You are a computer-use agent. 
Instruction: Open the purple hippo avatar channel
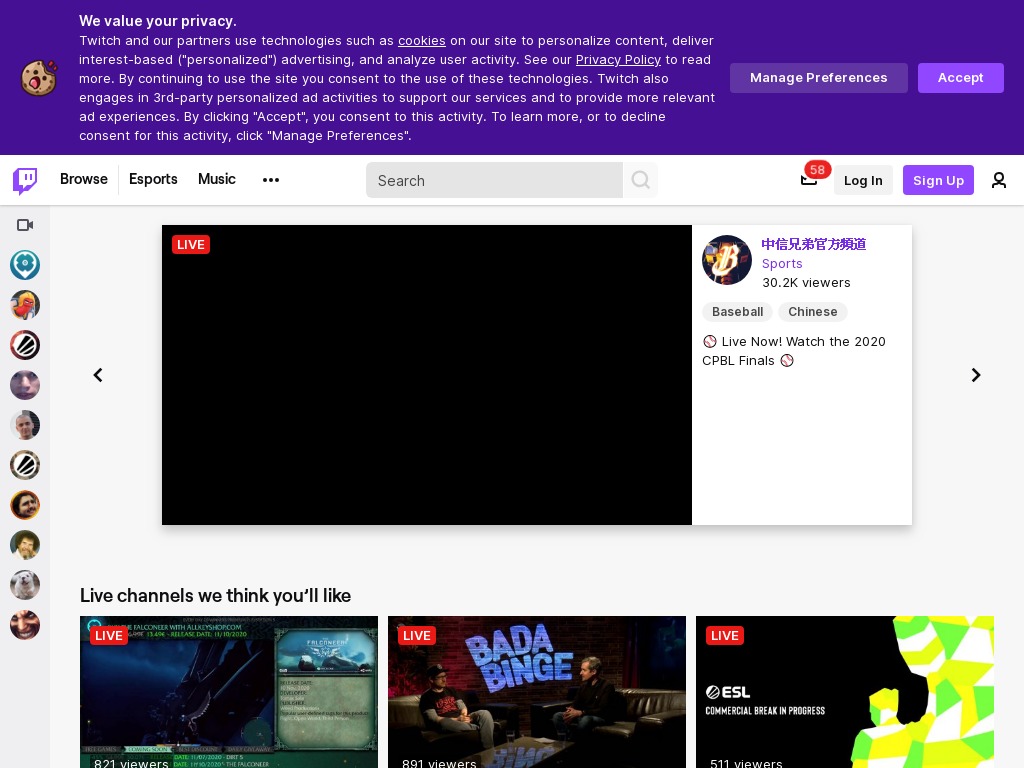tap(25, 385)
